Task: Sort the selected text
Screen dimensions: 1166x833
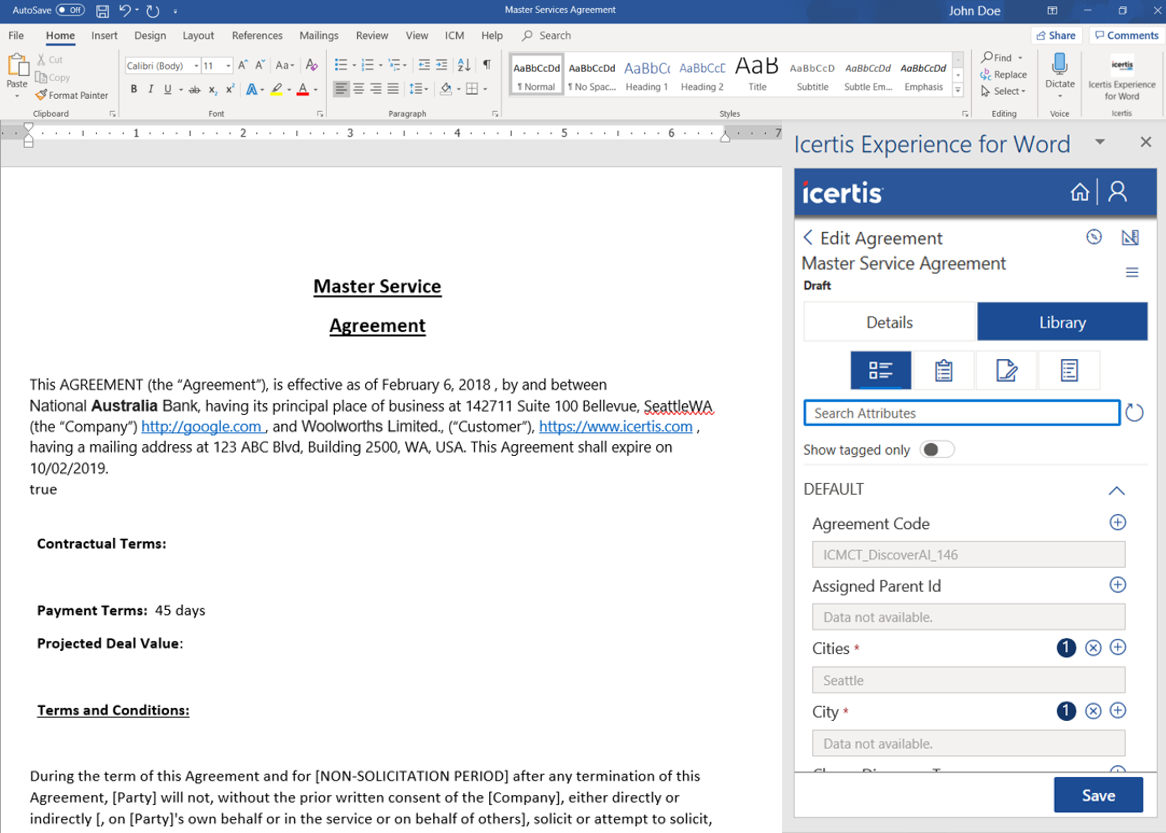Action: coord(464,65)
